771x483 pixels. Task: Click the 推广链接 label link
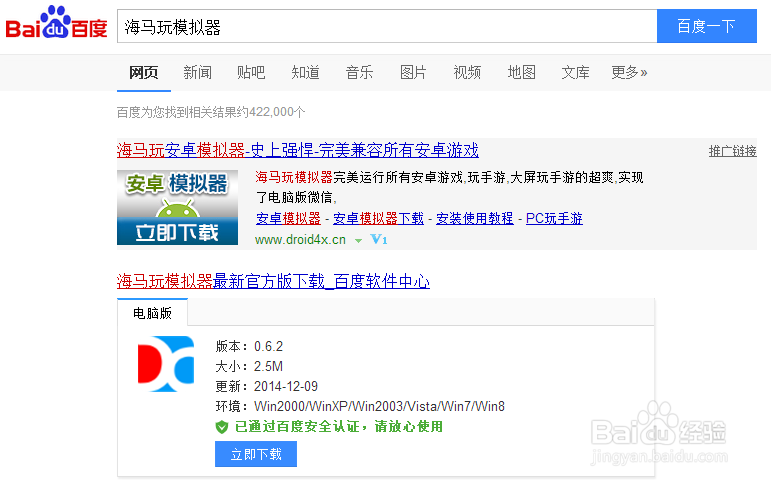[732, 151]
